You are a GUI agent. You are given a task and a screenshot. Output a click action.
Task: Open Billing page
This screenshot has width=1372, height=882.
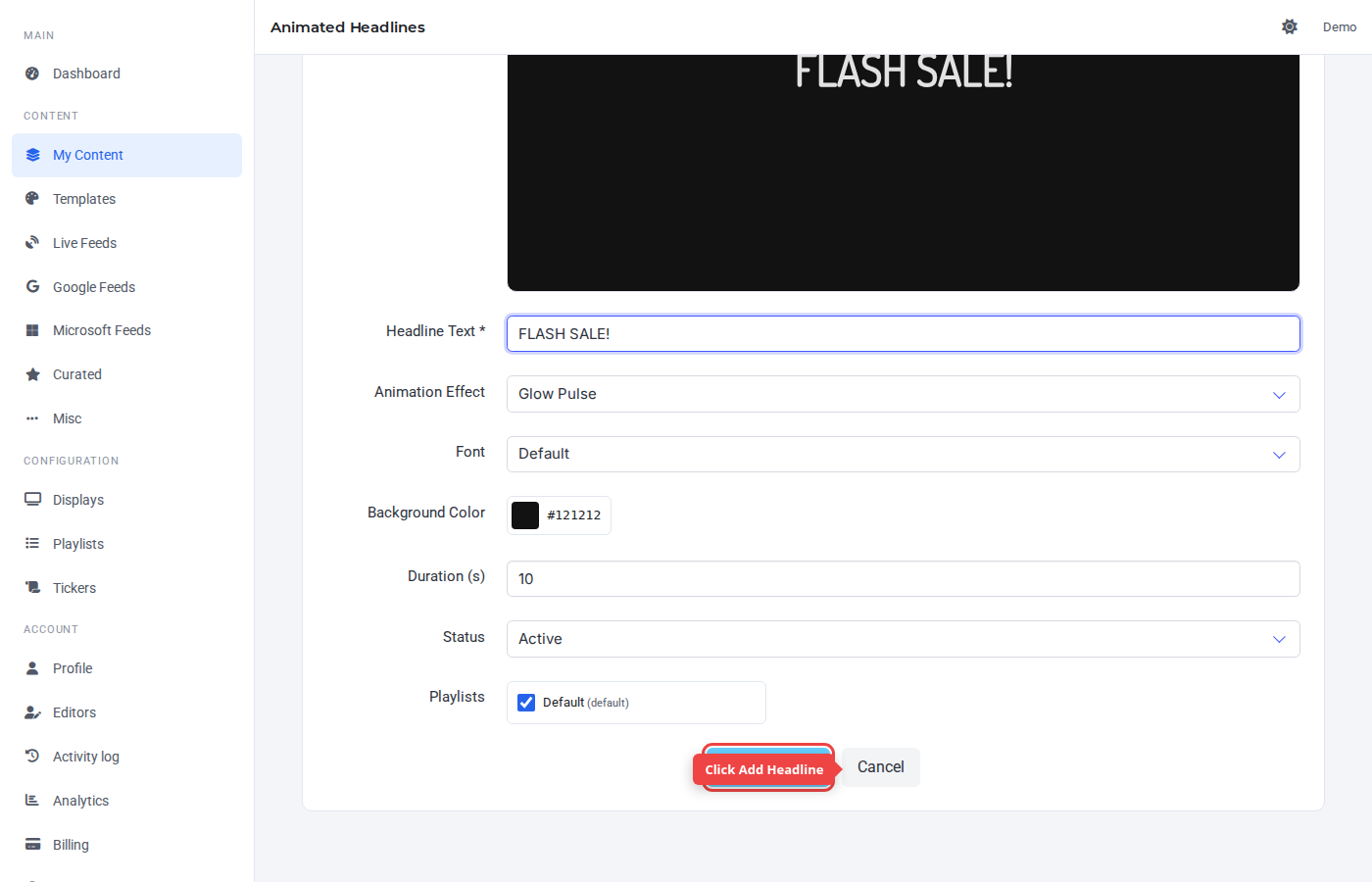pyautogui.click(x=126, y=845)
